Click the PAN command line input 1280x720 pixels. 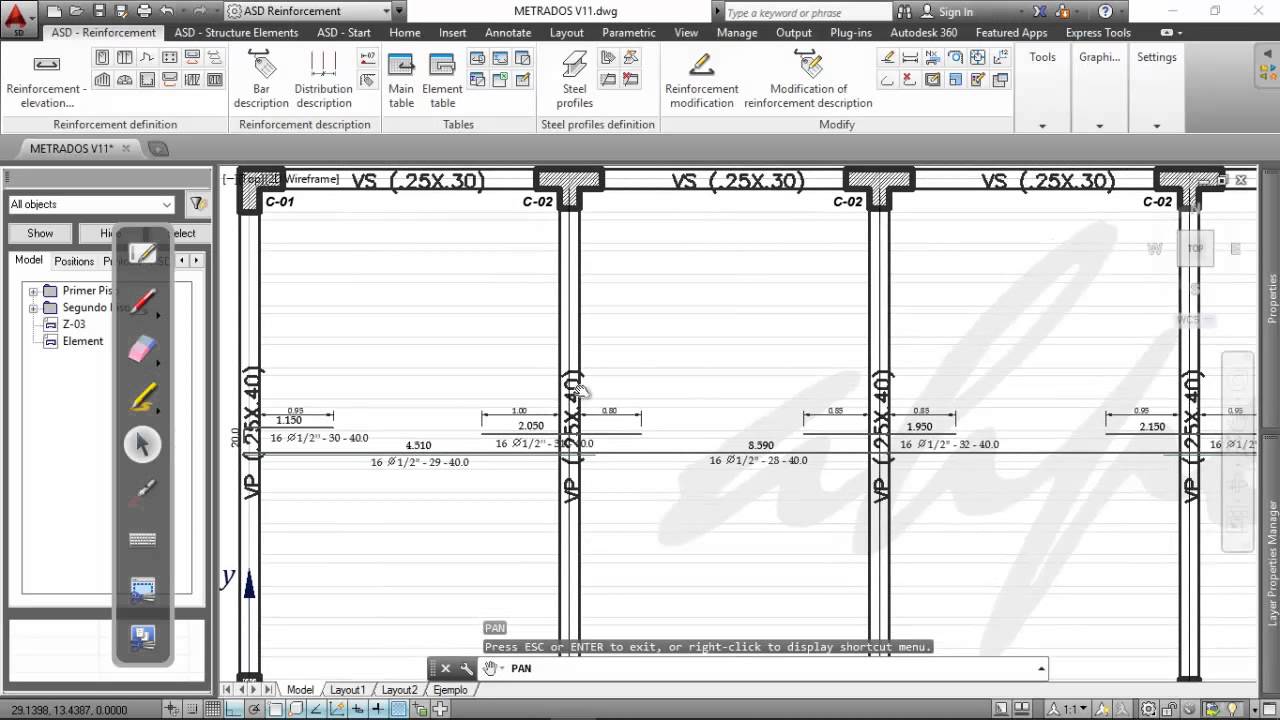pyautogui.click(x=770, y=668)
